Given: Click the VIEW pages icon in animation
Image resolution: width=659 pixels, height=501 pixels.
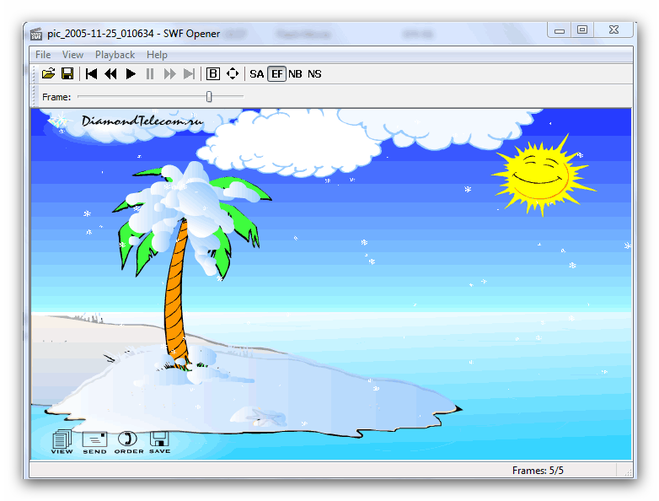Looking at the screenshot, I should (x=62, y=439).
